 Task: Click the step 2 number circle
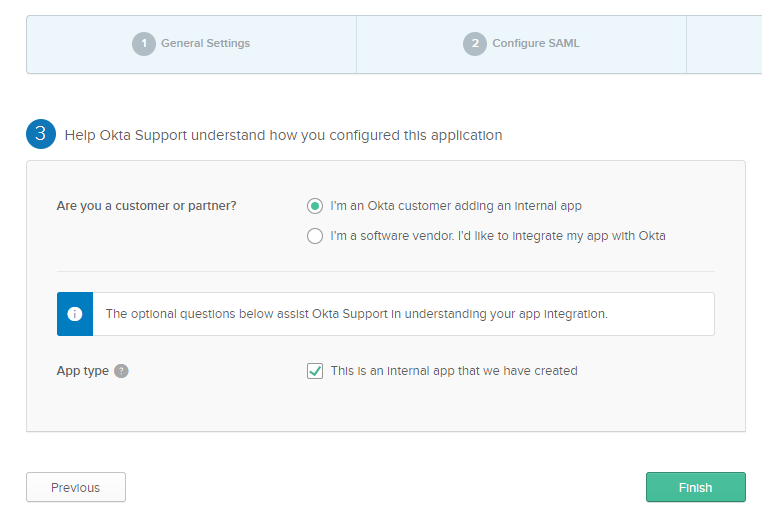(474, 44)
